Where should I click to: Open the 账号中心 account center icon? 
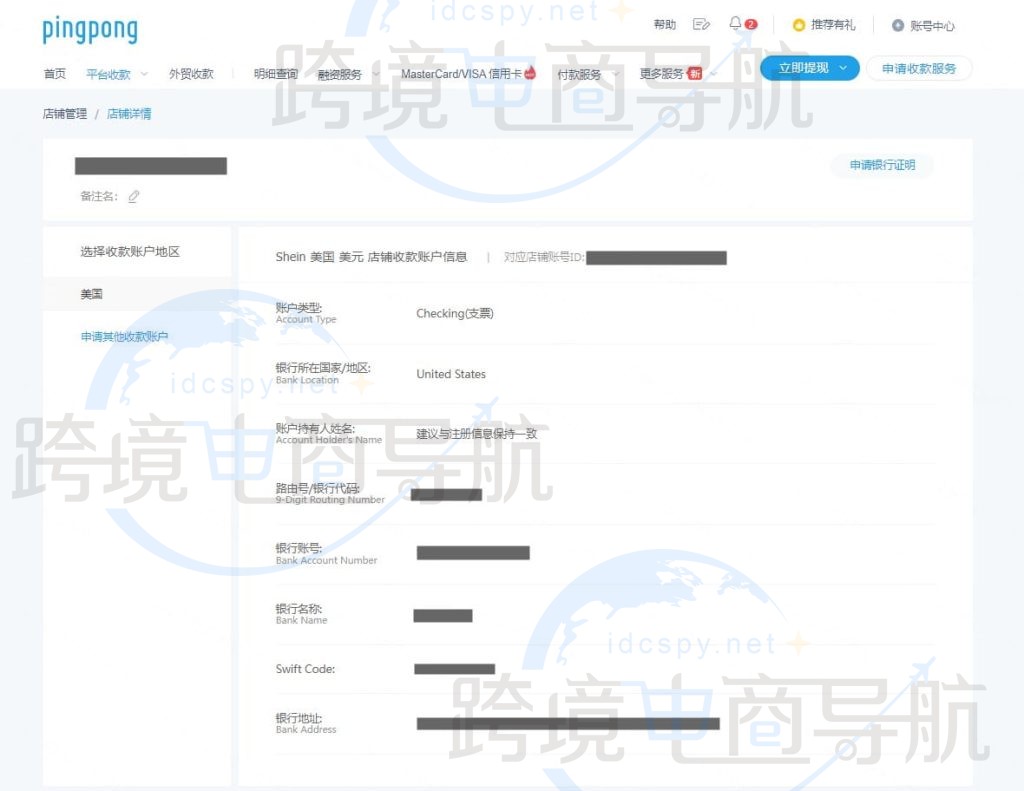click(x=897, y=24)
